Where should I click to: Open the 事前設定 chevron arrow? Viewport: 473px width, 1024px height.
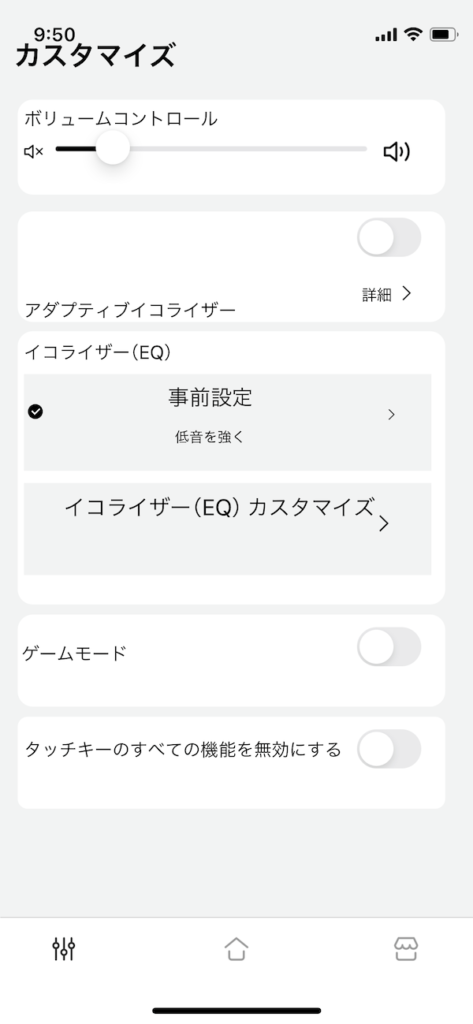[391, 415]
